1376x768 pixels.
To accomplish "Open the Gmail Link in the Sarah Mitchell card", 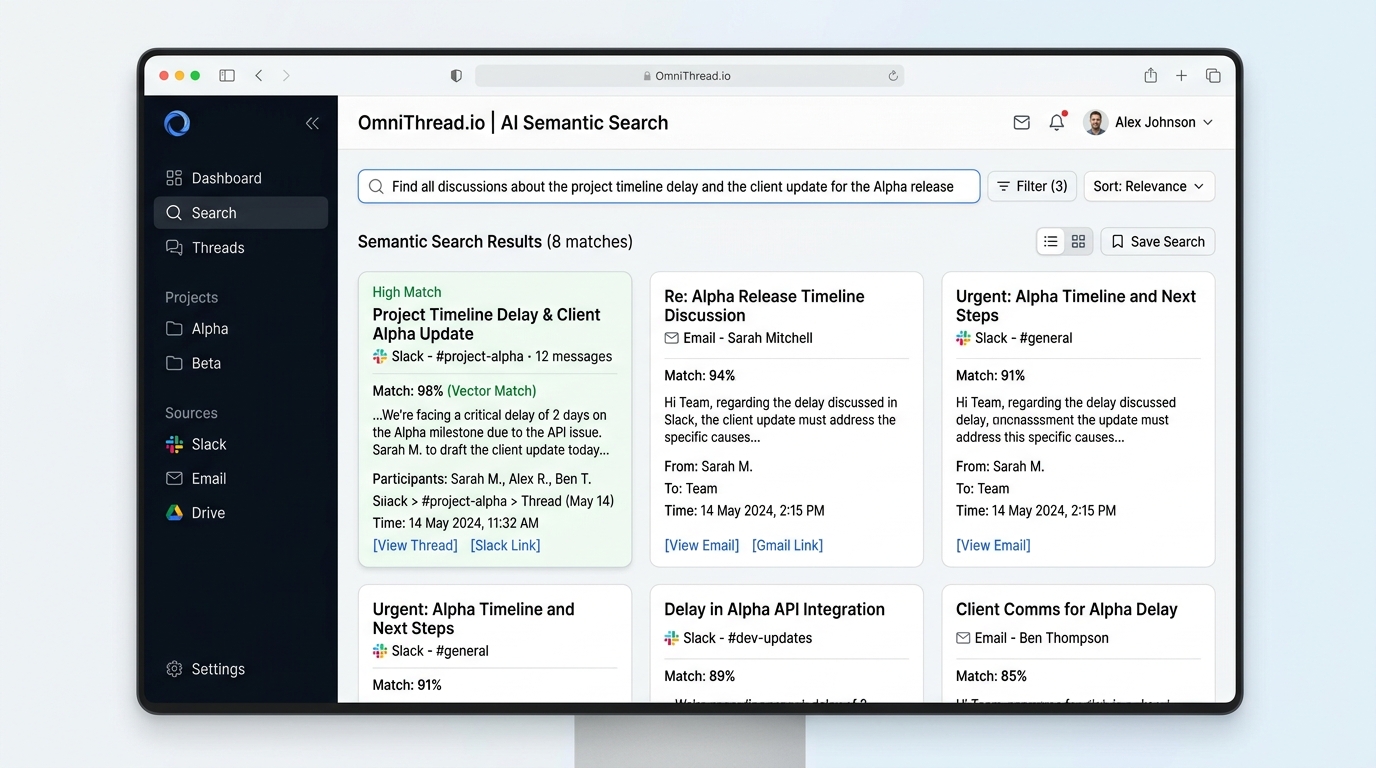I will pos(788,545).
